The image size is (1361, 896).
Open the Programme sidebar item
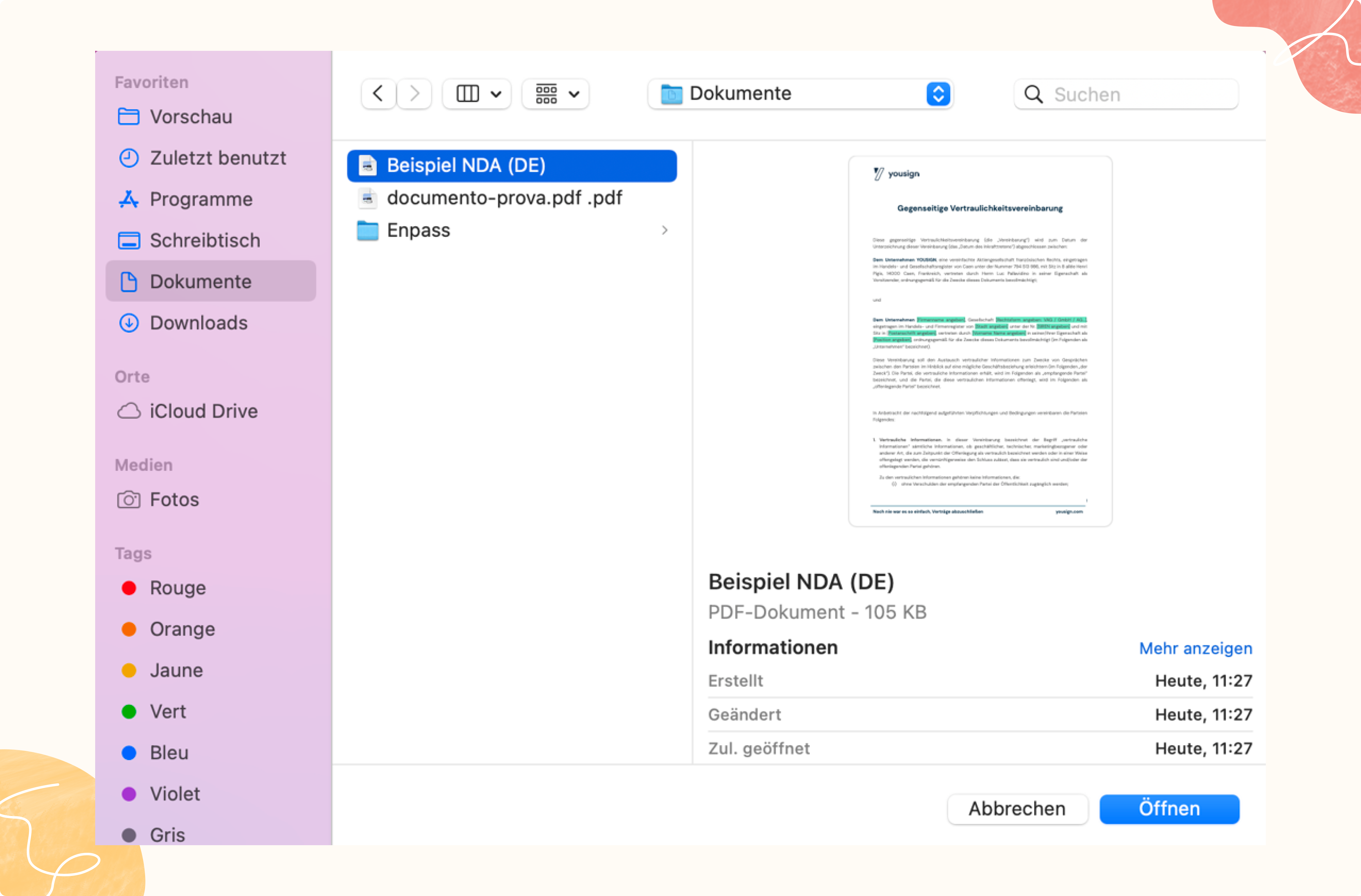pyautogui.click(x=201, y=199)
